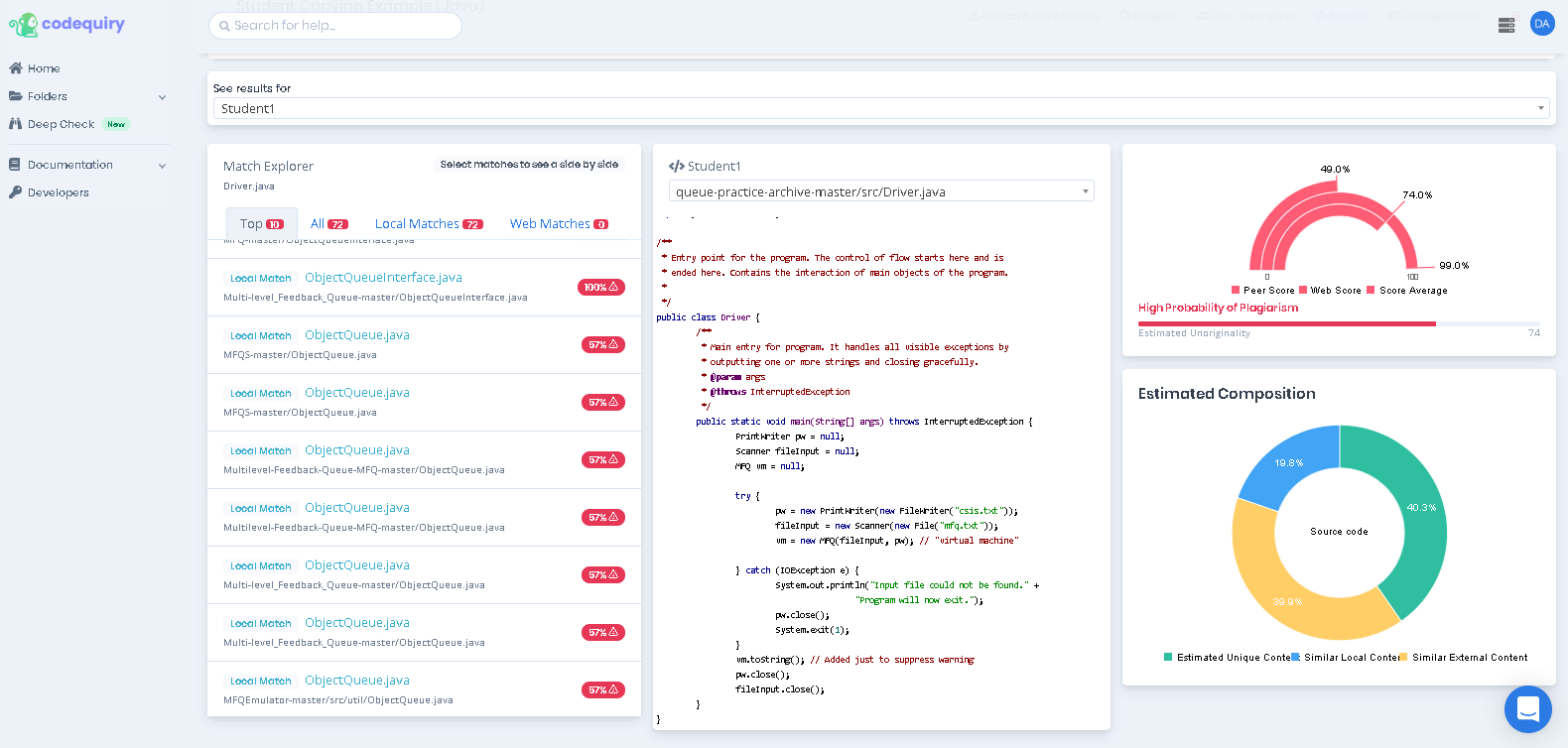
Task: Click the 'catch (IOException e)' code line
Action: tap(797, 570)
